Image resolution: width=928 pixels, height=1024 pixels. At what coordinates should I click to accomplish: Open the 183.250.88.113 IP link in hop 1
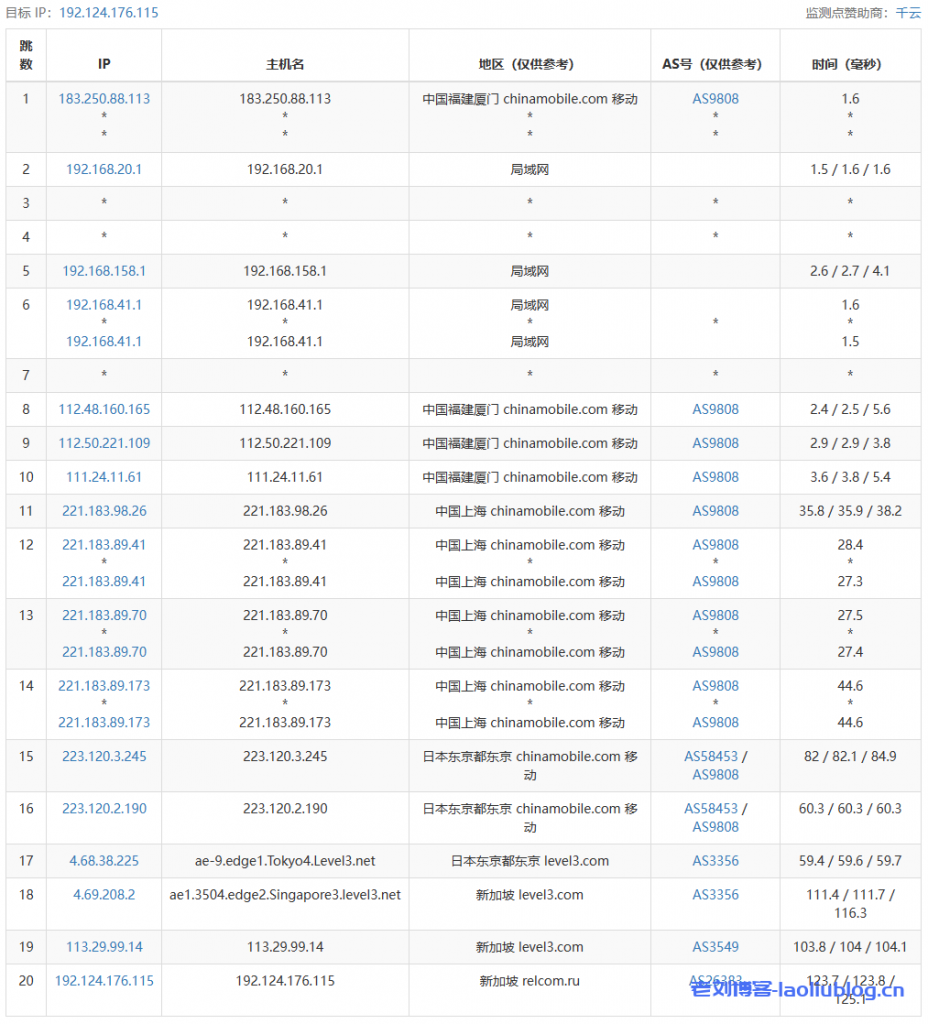(104, 99)
